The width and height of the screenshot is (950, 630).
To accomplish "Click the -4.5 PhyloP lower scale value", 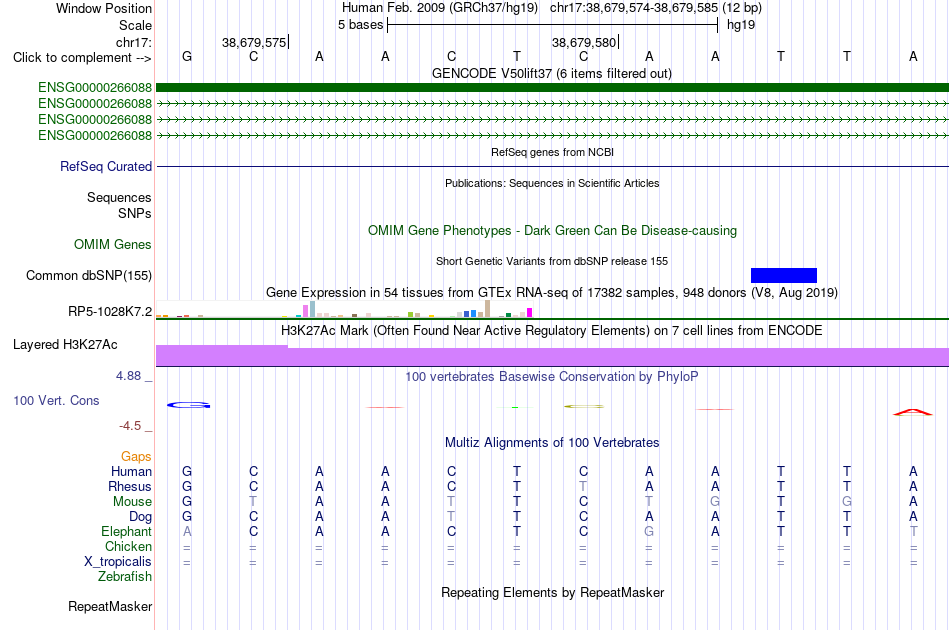I will (x=130, y=426).
